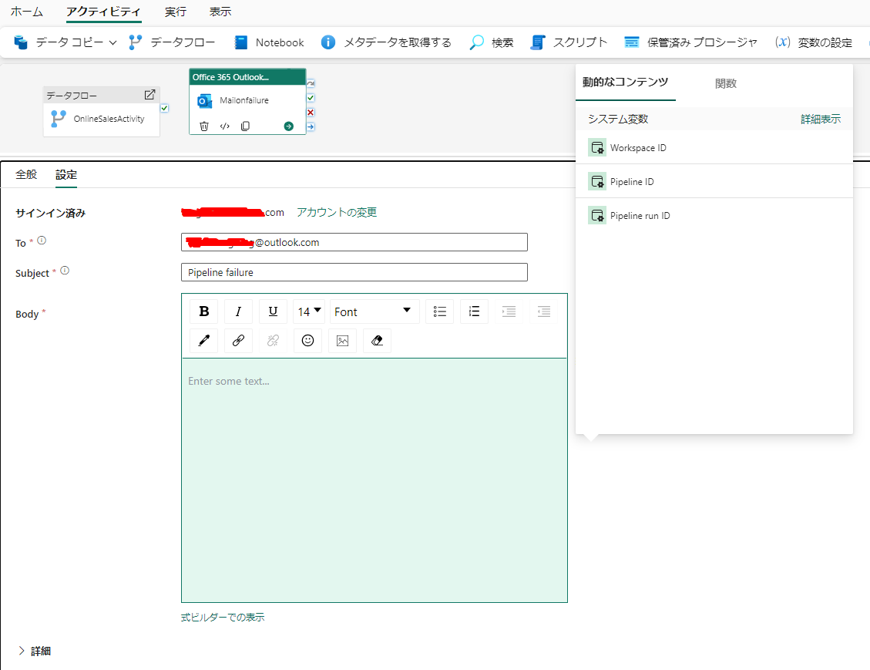Toggle underline formatting in the body editor
The width and height of the screenshot is (870, 670).
tap(273, 311)
